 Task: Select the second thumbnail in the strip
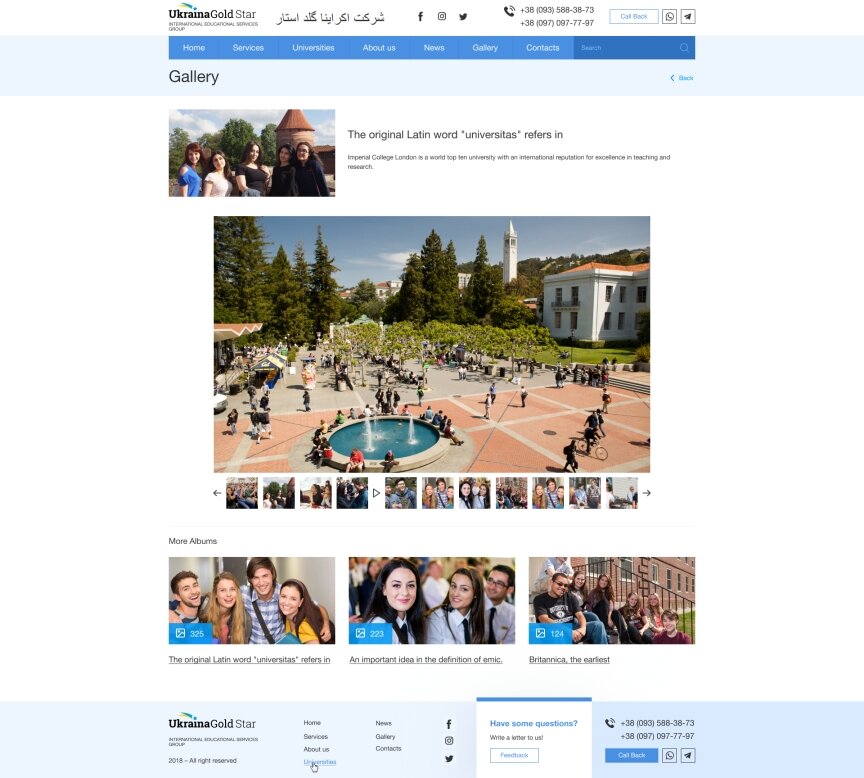pyautogui.click(x=279, y=493)
